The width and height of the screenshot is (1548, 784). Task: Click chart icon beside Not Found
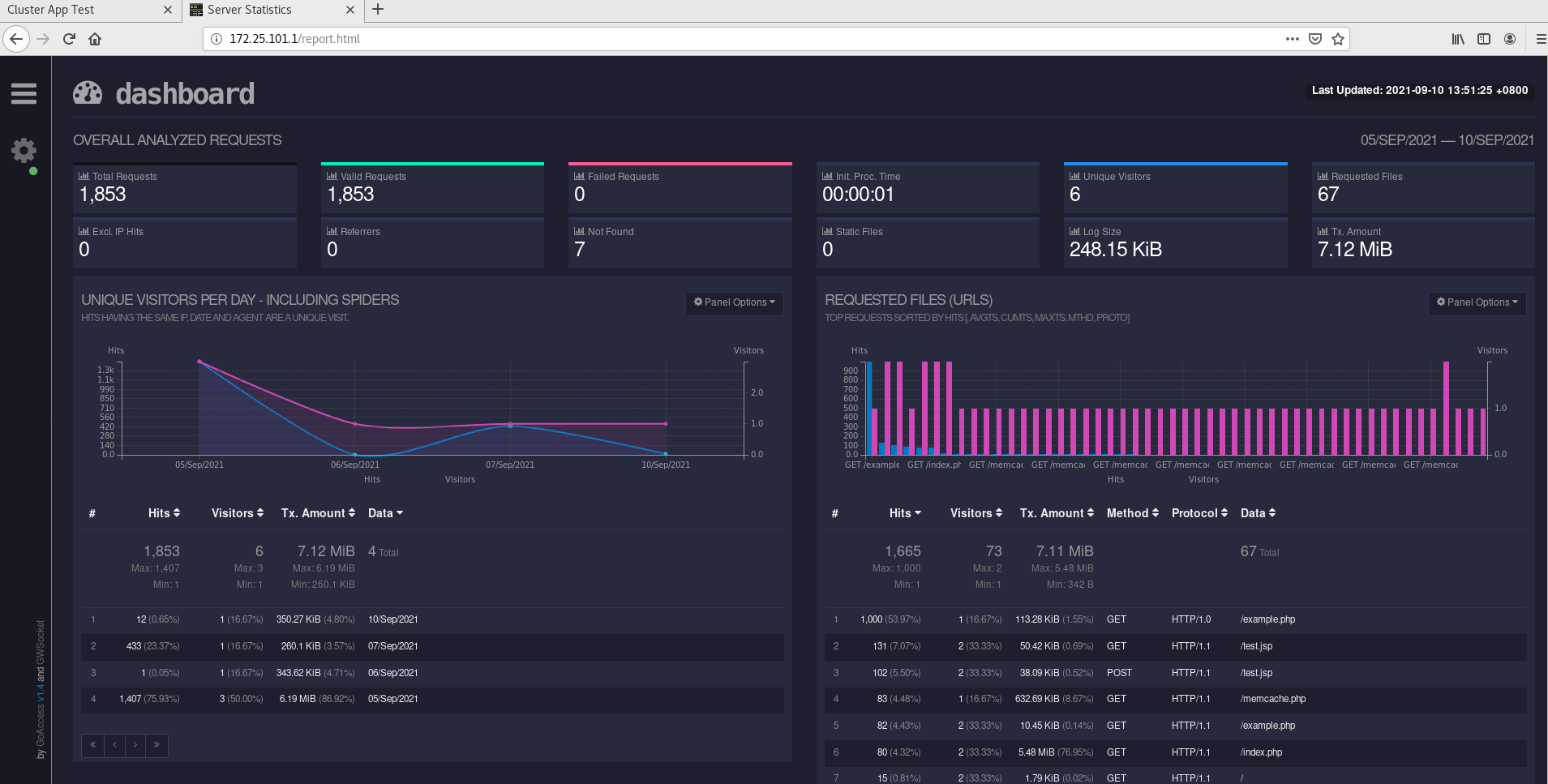tap(579, 231)
